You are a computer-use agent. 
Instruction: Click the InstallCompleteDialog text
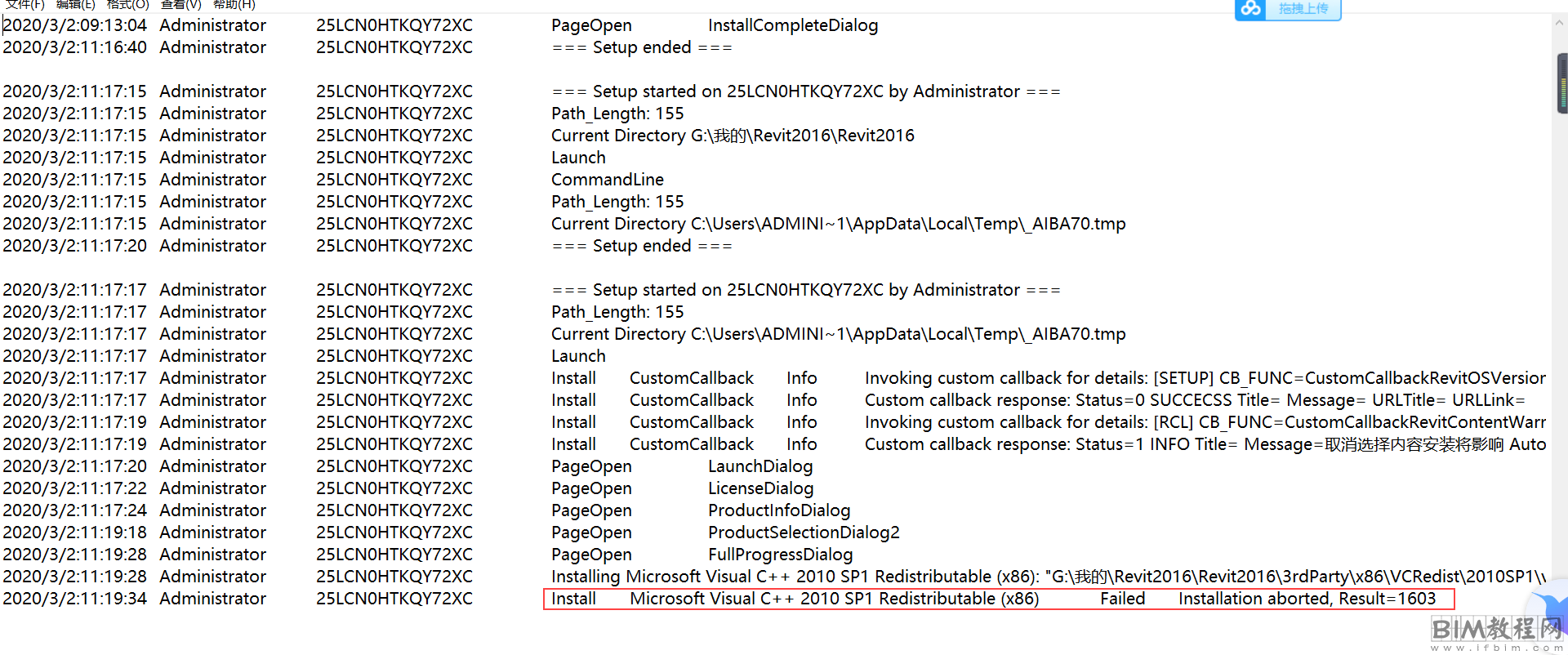pyautogui.click(x=793, y=25)
